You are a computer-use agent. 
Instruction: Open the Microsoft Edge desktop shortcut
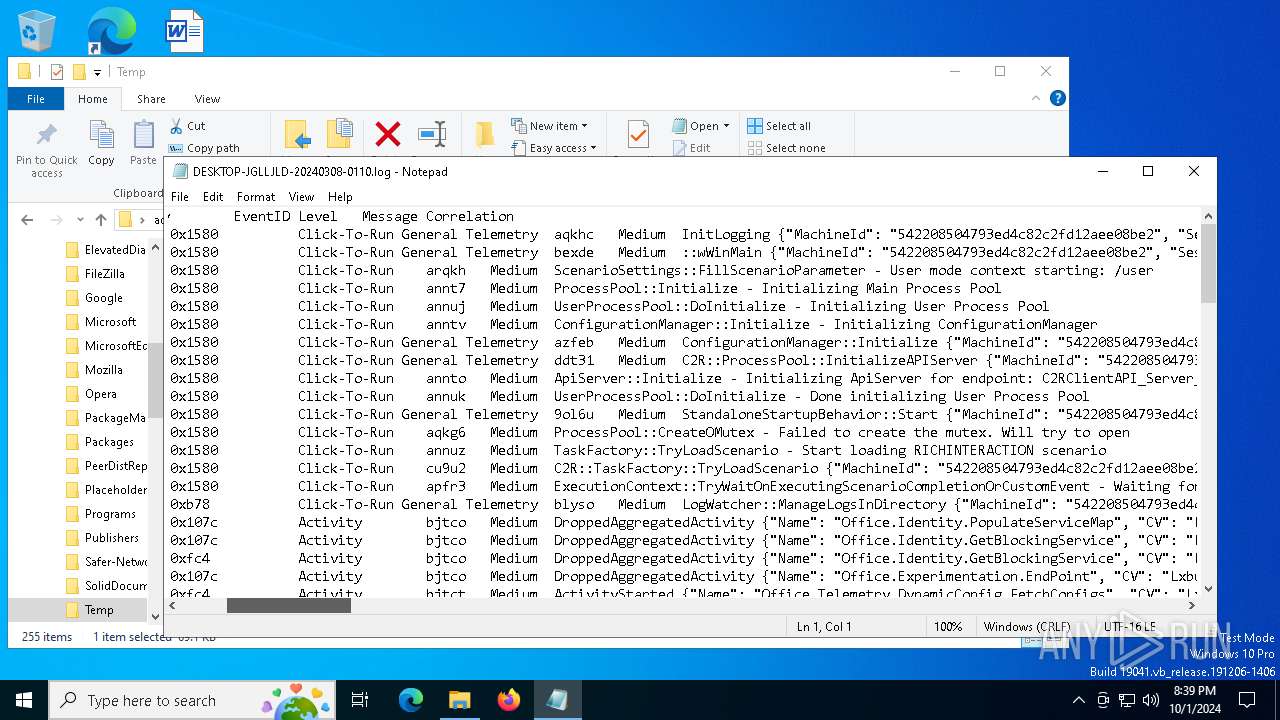tap(111, 31)
